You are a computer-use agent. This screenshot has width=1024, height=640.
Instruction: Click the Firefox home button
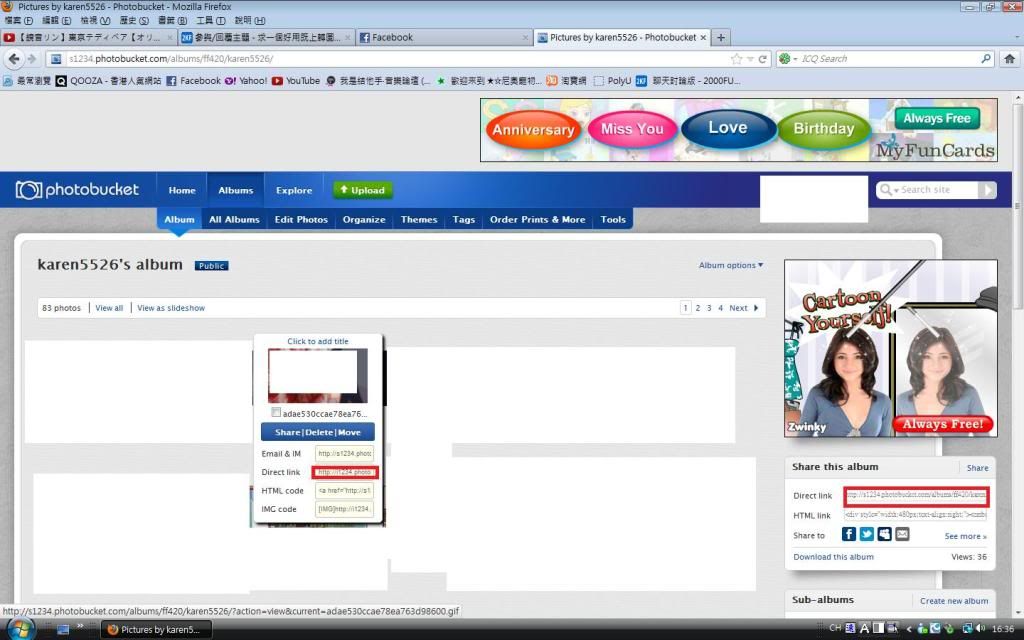coord(1009,59)
